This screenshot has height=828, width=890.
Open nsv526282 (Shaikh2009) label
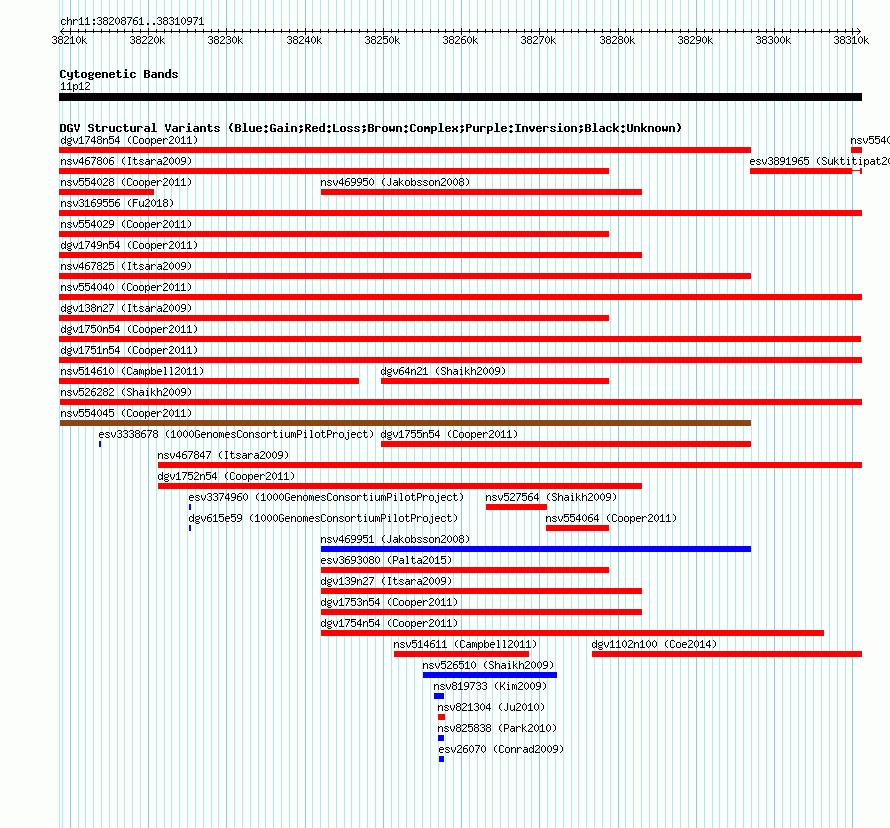[x=126, y=392]
